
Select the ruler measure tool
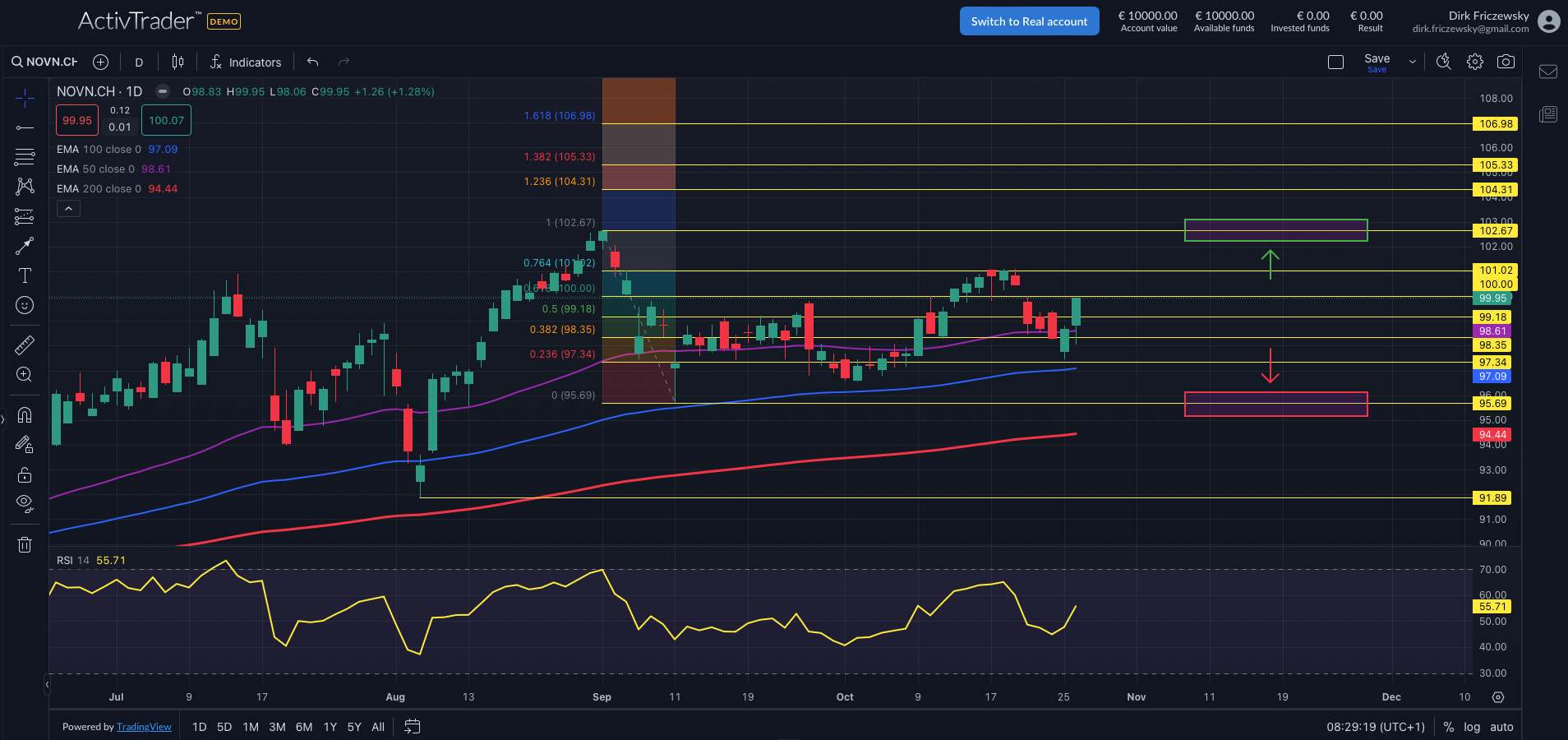(25, 345)
